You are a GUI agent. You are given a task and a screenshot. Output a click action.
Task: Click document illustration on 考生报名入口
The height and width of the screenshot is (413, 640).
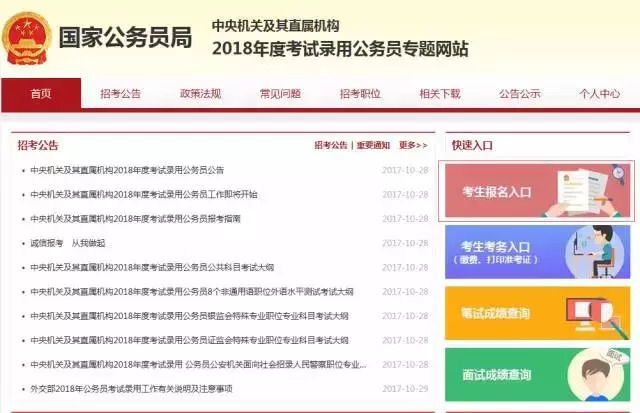tap(584, 191)
